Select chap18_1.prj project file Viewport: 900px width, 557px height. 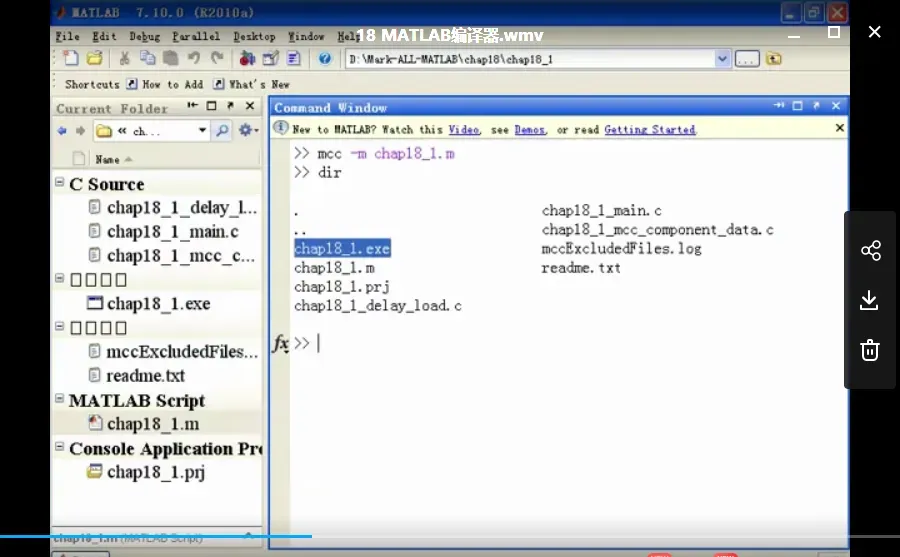tap(146, 471)
